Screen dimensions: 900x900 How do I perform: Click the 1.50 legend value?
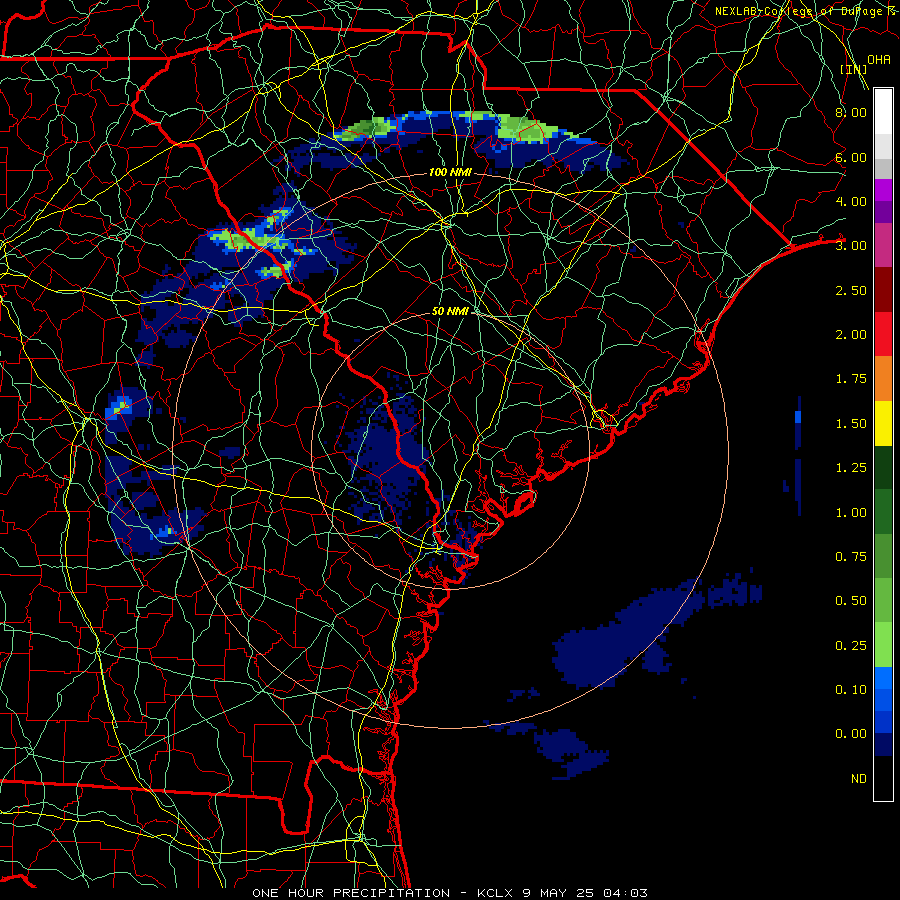pyautogui.click(x=851, y=424)
